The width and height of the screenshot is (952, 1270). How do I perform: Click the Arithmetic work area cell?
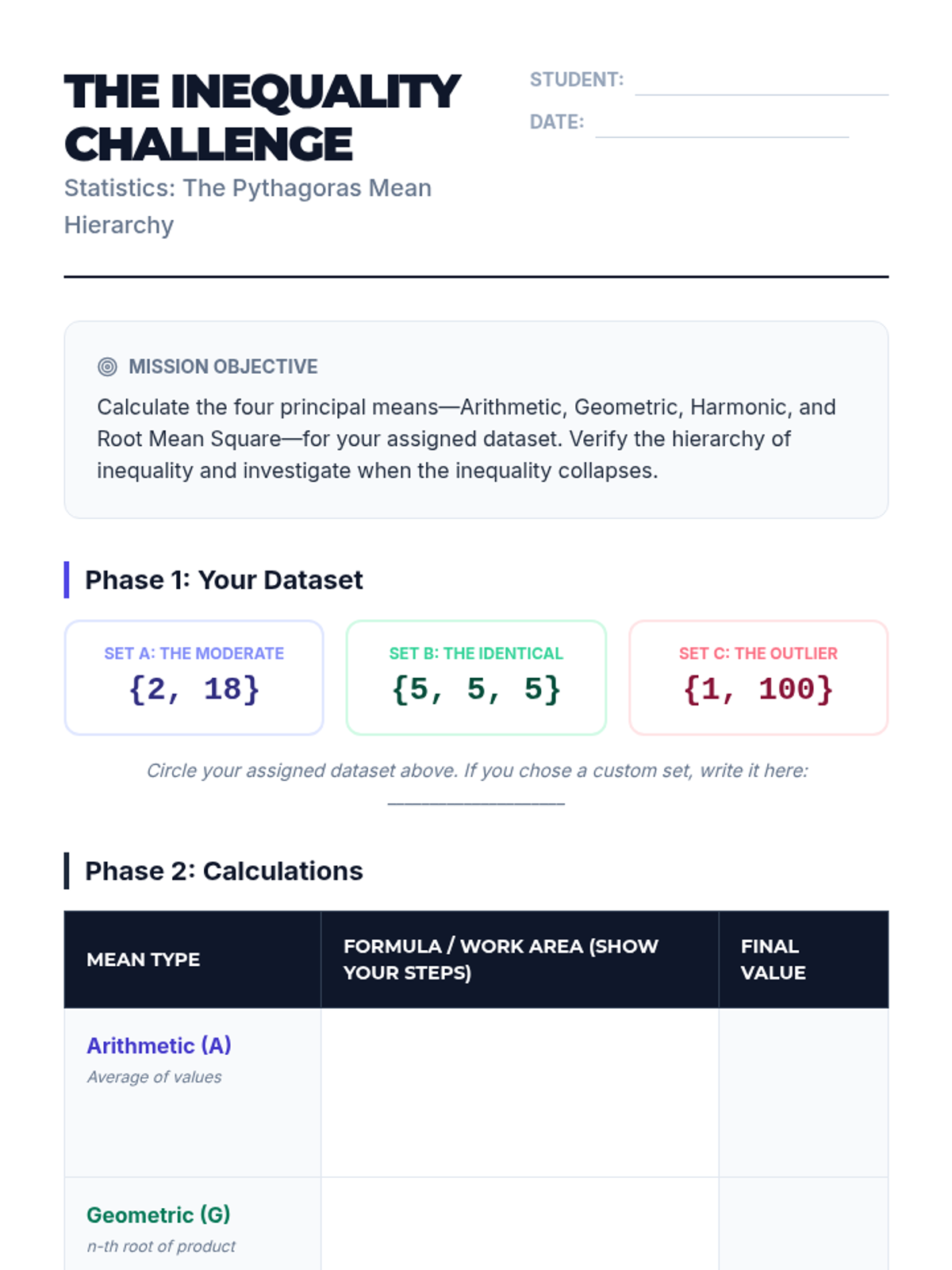point(520,1092)
